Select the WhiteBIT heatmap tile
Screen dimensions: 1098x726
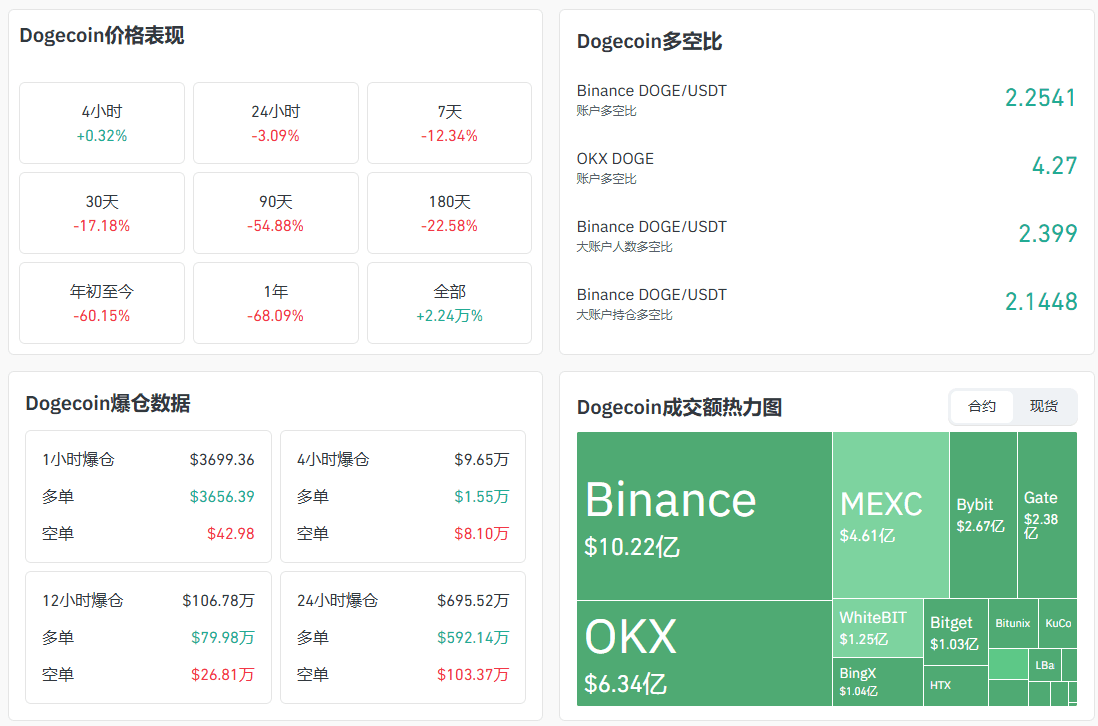click(878, 628)
